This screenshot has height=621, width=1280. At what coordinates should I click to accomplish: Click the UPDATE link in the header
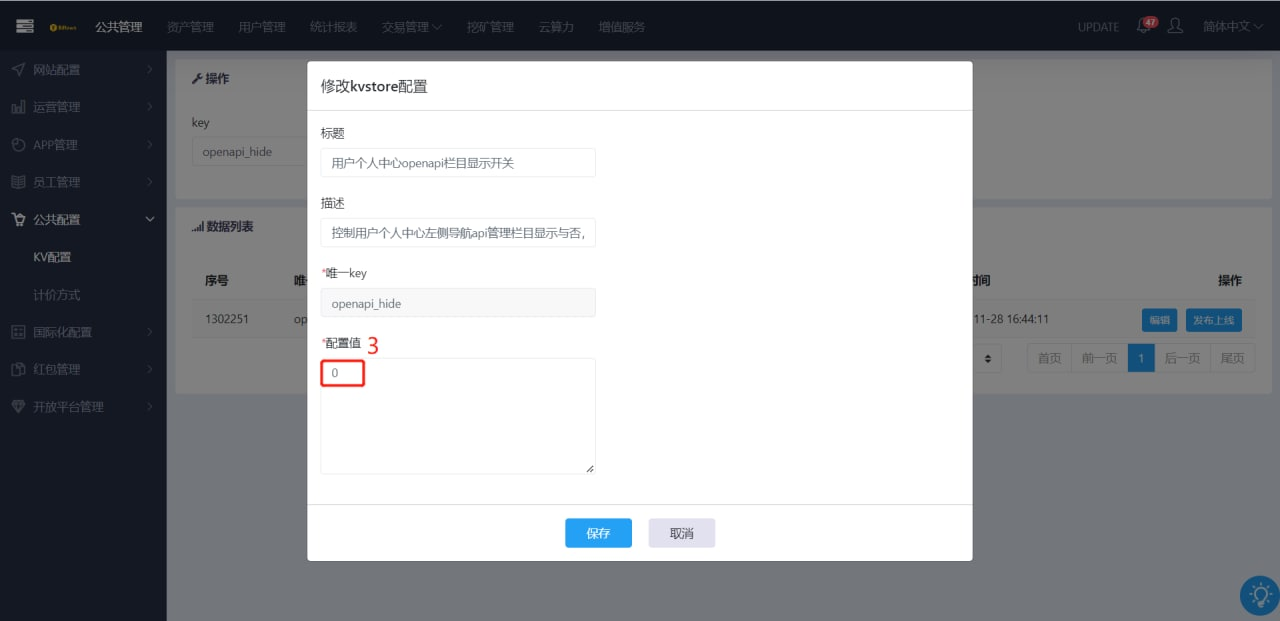click(x=1098, y=27)
